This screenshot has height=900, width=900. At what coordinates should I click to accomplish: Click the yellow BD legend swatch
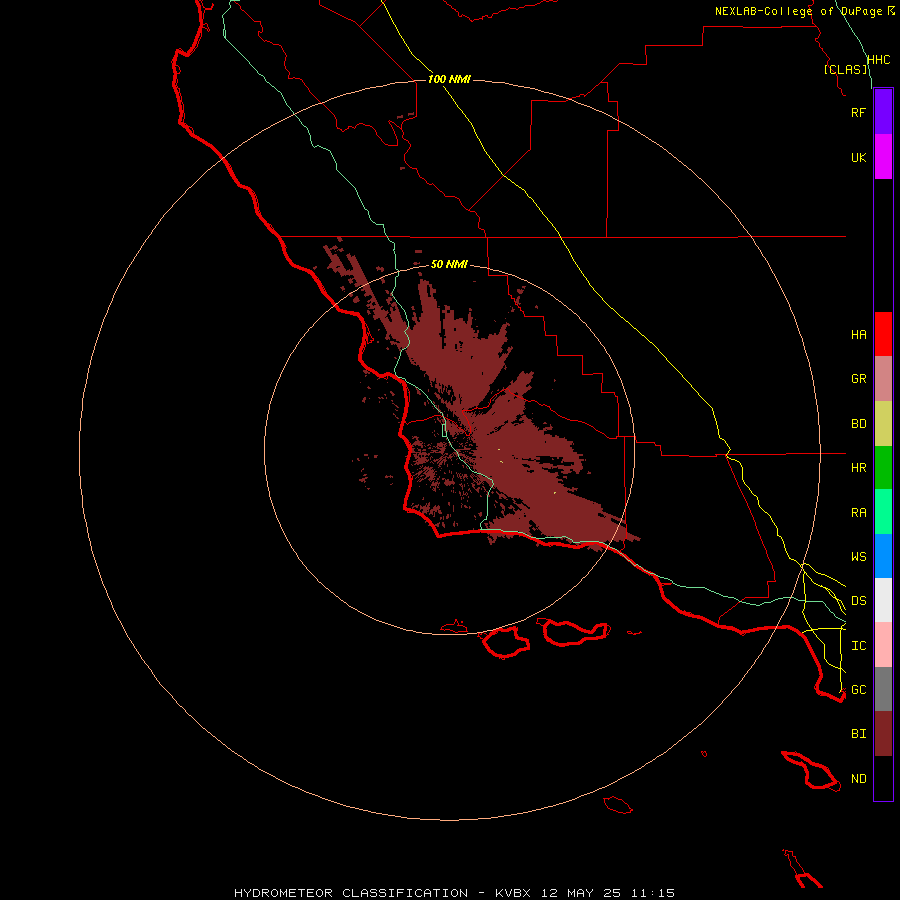(x=883, y=424)
